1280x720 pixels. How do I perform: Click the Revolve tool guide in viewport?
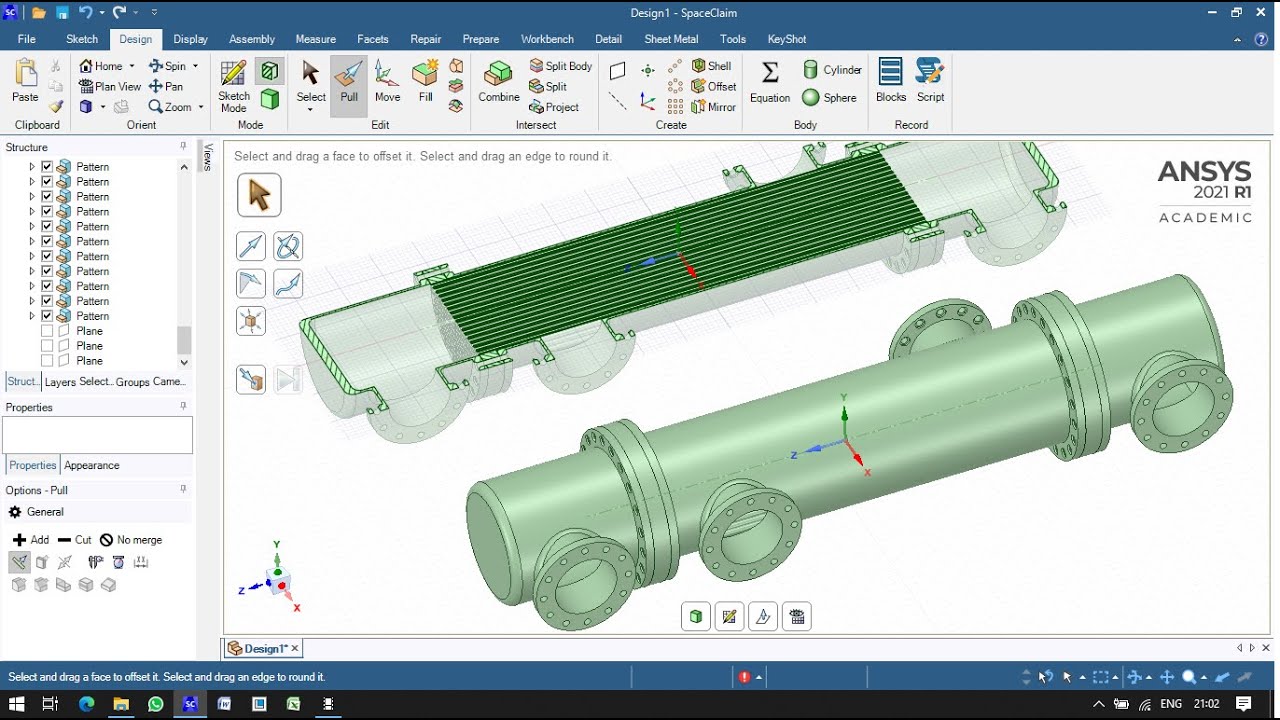[288, 246]
